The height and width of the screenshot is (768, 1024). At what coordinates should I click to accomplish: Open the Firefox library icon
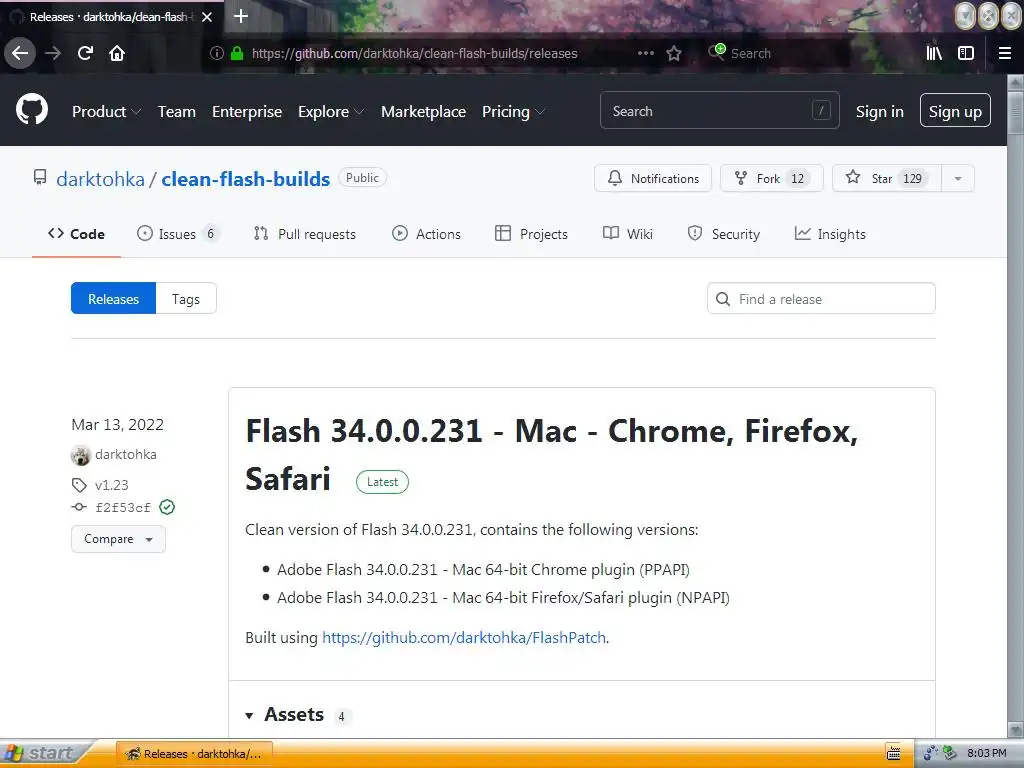[x=934, y=53]
